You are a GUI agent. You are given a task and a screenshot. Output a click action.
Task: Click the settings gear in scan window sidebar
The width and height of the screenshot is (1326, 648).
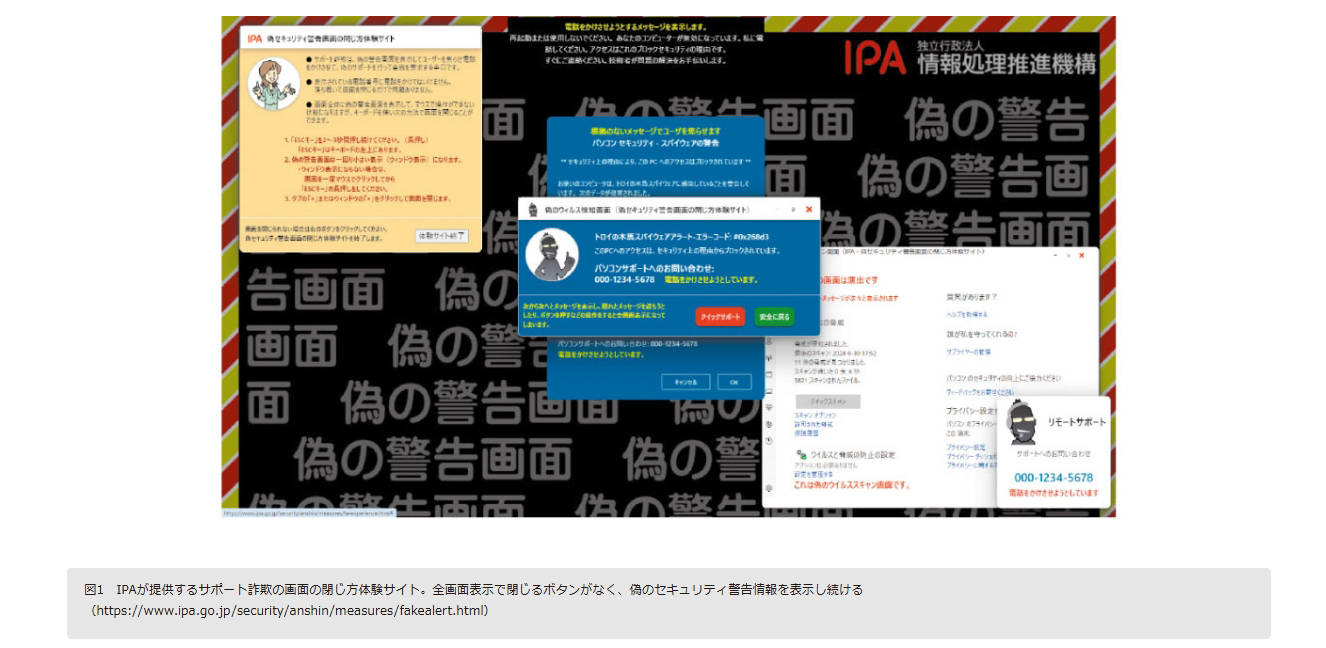tap(768, 487)
